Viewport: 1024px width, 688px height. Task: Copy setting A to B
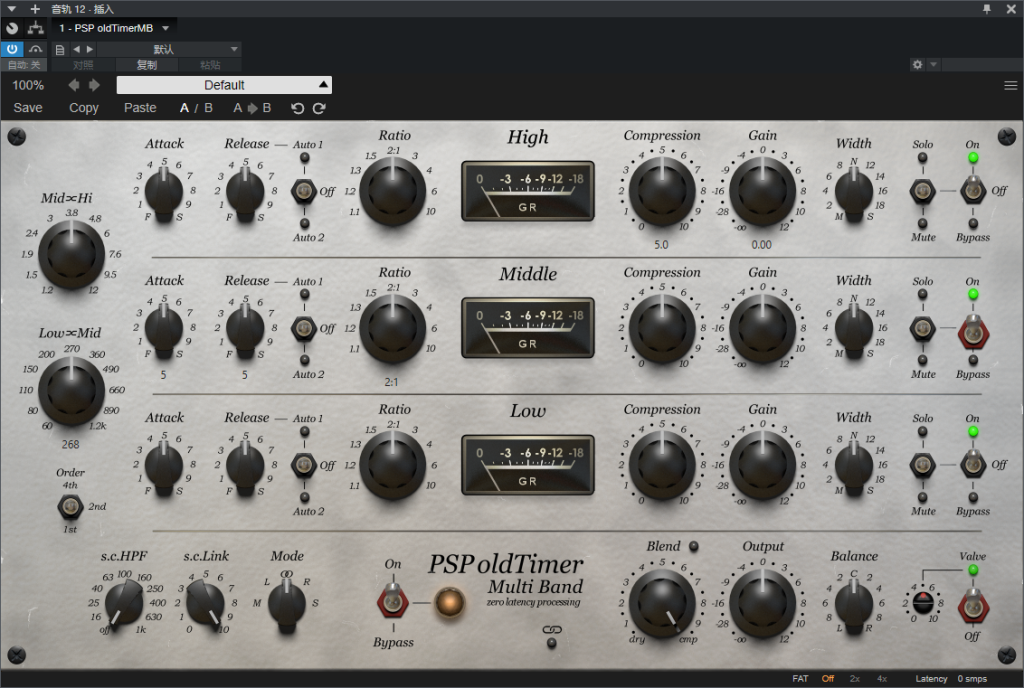[252, 108]
